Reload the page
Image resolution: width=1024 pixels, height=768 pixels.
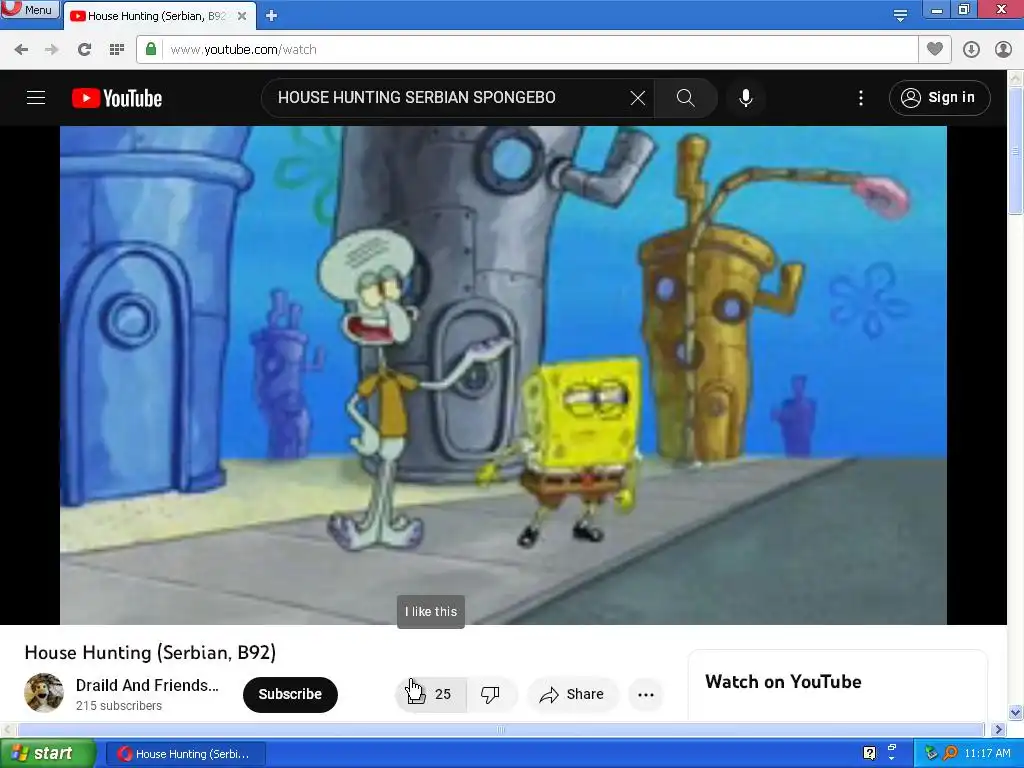tap(84, 50)
